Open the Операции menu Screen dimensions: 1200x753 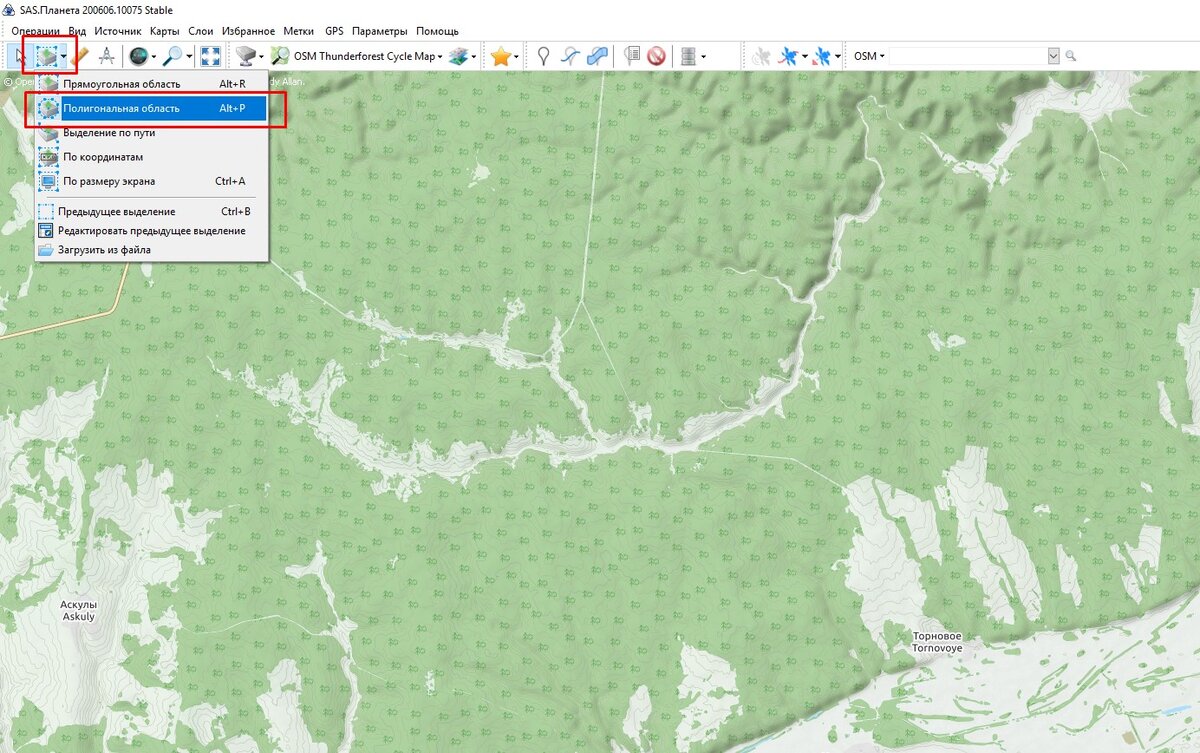tap(36, 31)
